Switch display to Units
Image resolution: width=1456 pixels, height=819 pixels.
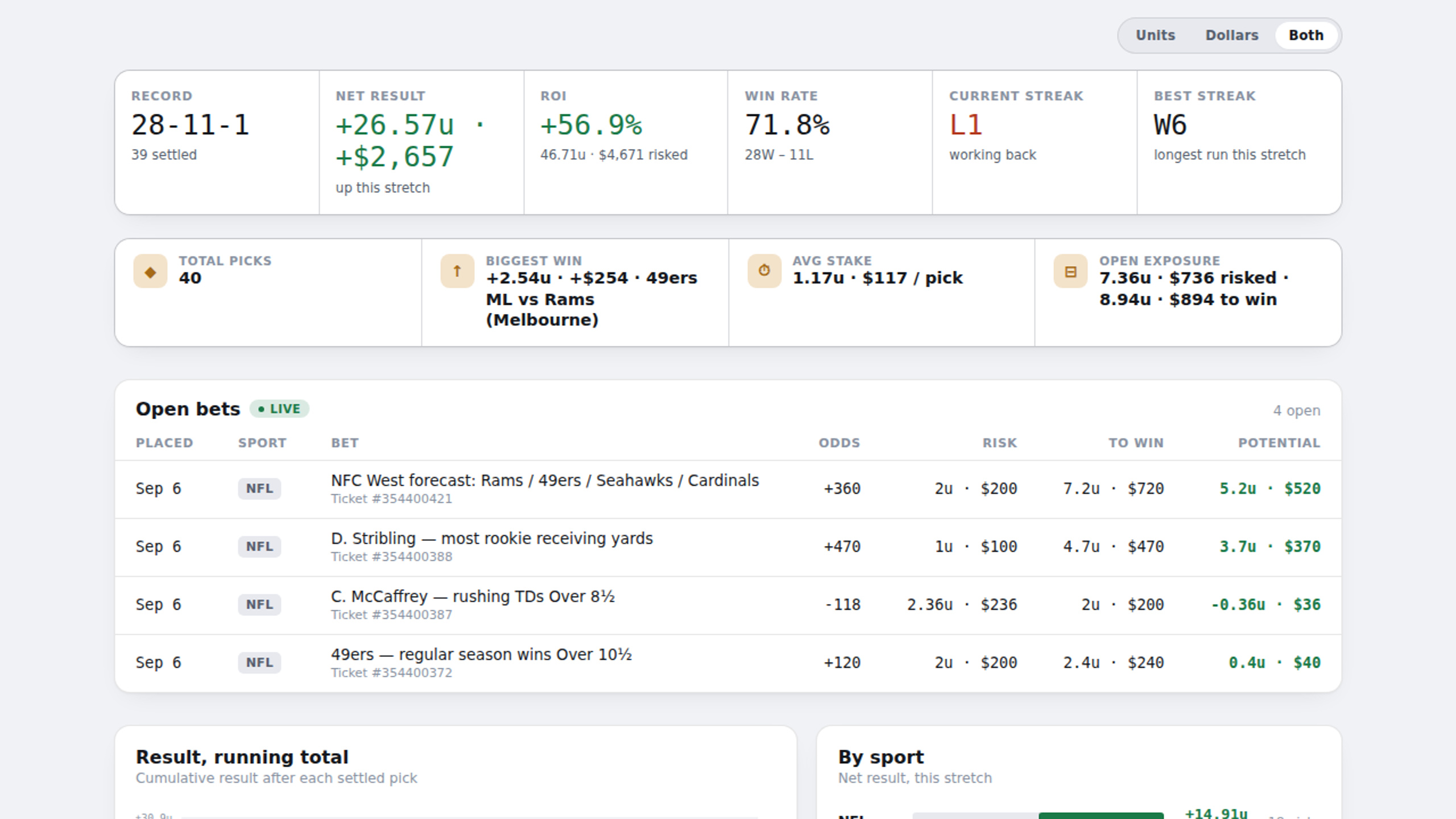[1155, 35]
